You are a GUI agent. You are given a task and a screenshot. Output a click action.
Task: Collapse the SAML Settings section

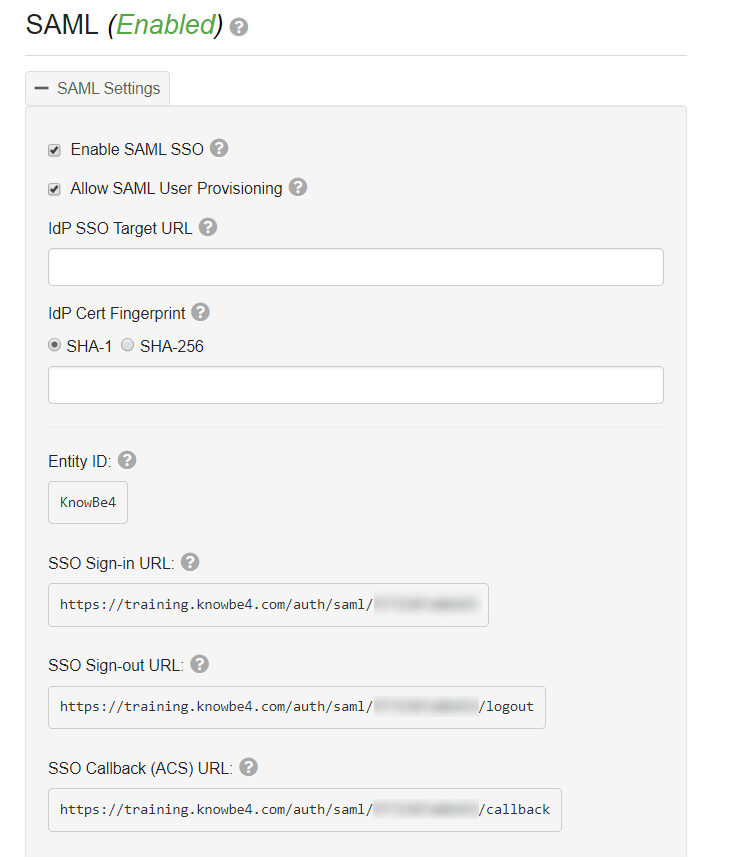click(98, 88)
